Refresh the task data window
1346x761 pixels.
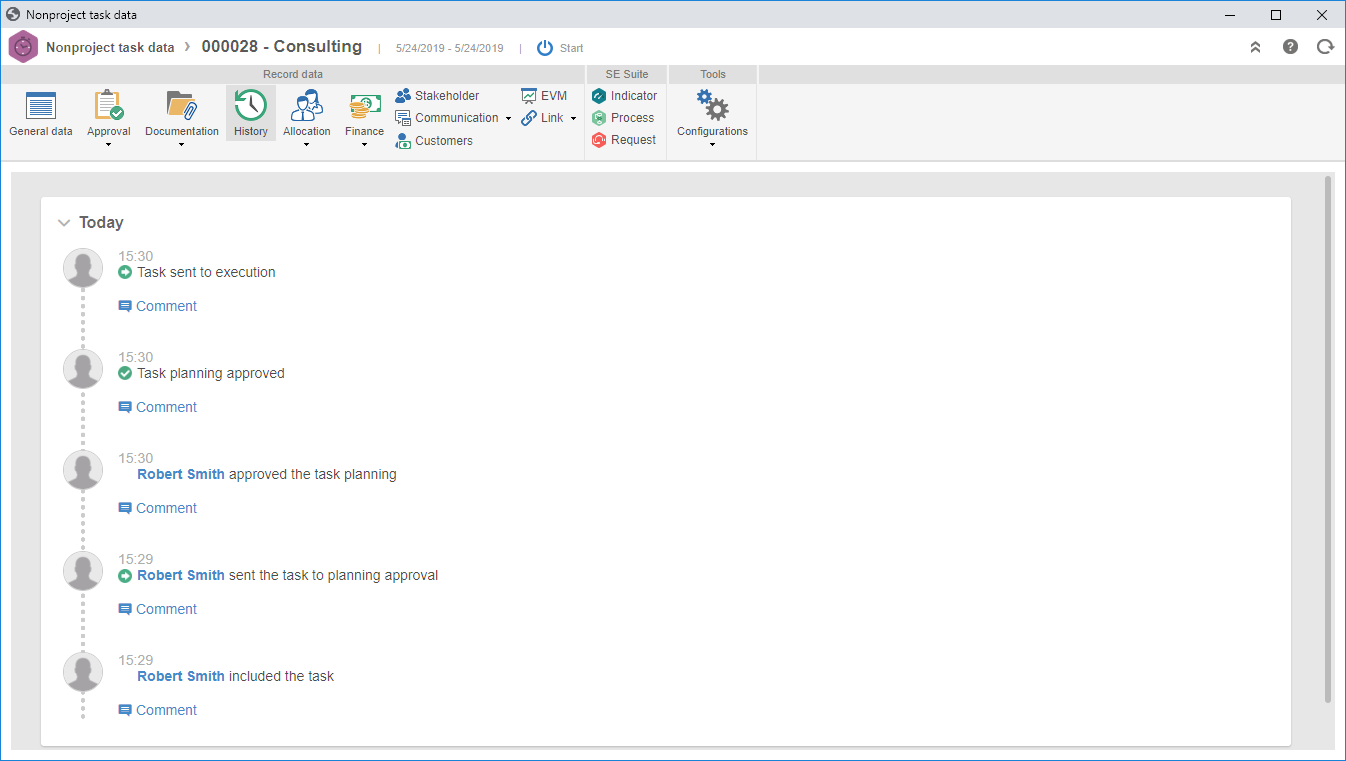(x=1325, y=47)
